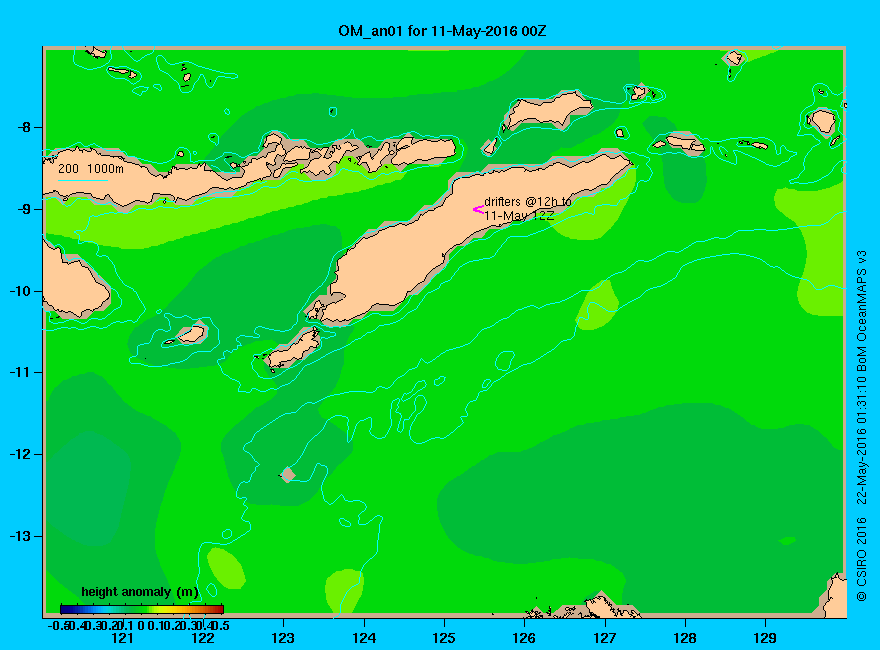Click longitude axis label 125
880x650 pixels.
pyautogui.click(x=444, y=638)
